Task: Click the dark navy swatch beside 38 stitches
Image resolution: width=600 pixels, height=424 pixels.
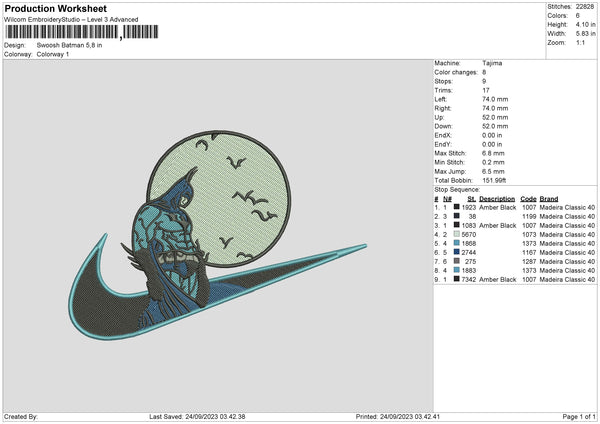Action: pyautogui.click(x=457, y=216)
